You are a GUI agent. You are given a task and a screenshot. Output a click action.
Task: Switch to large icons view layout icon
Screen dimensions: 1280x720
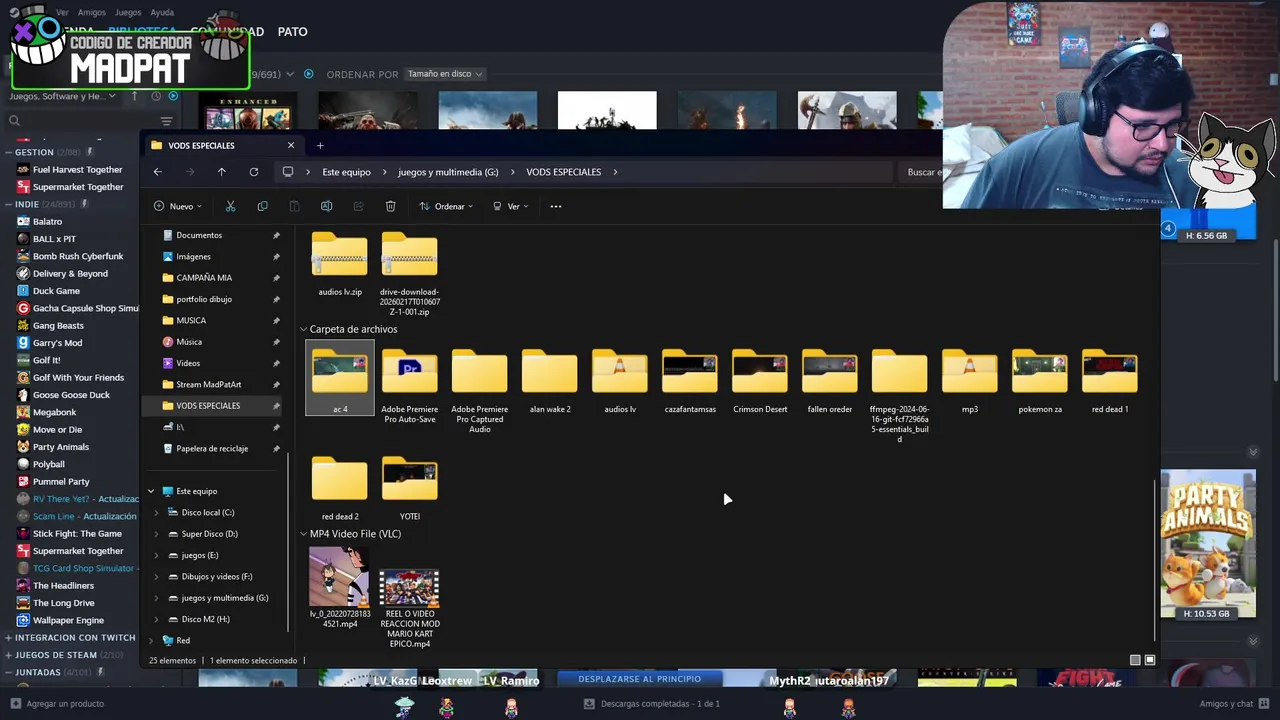click(x=1150, y=660)
